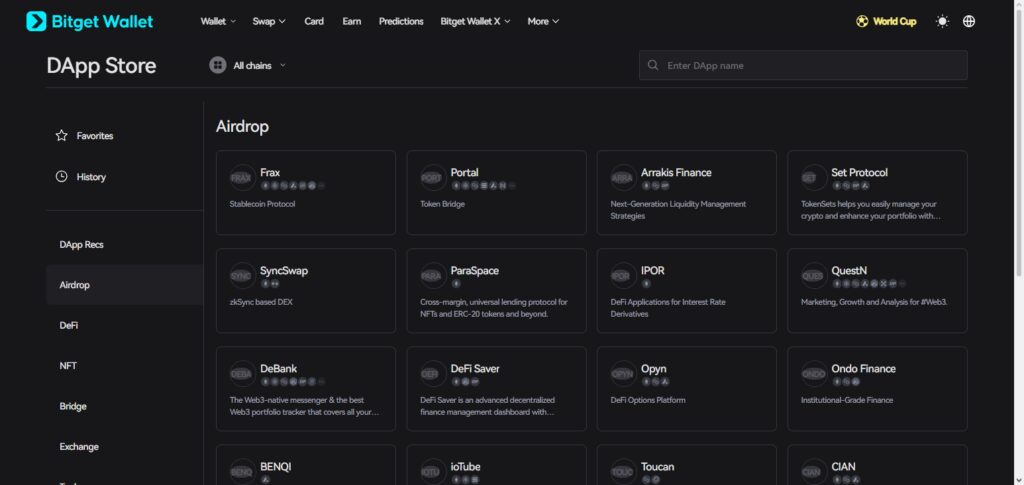Open the Card menu item
Screen dimensions: 1024x485
(314, 22)
